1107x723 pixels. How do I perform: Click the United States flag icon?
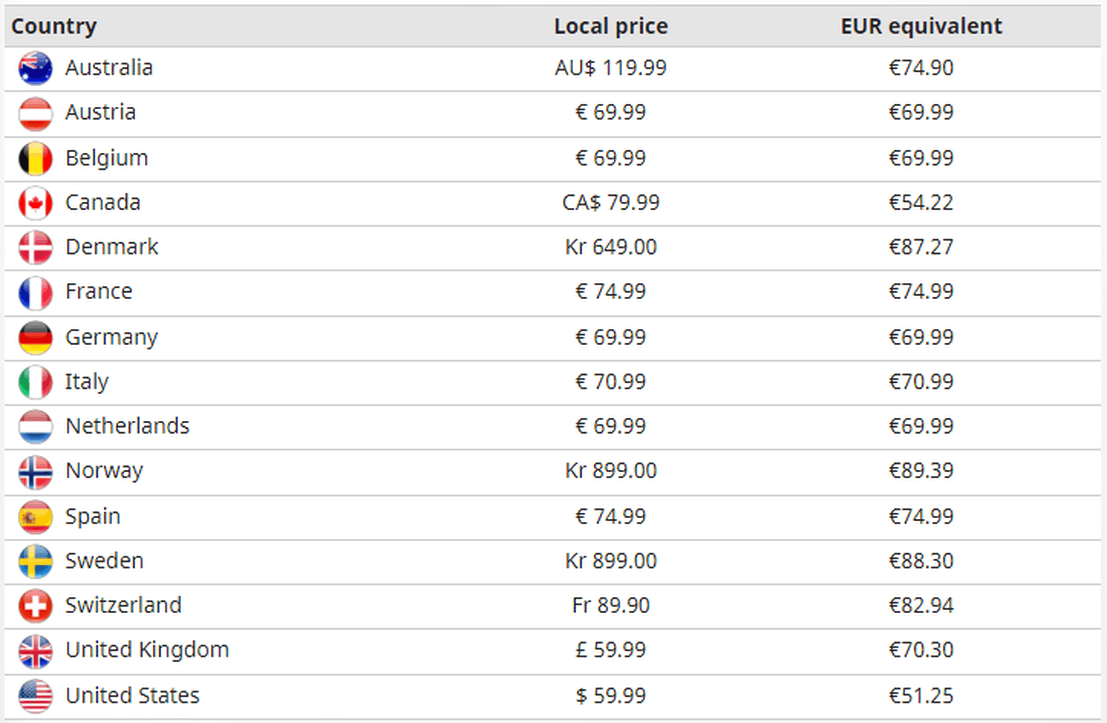(x=35, y=696)
